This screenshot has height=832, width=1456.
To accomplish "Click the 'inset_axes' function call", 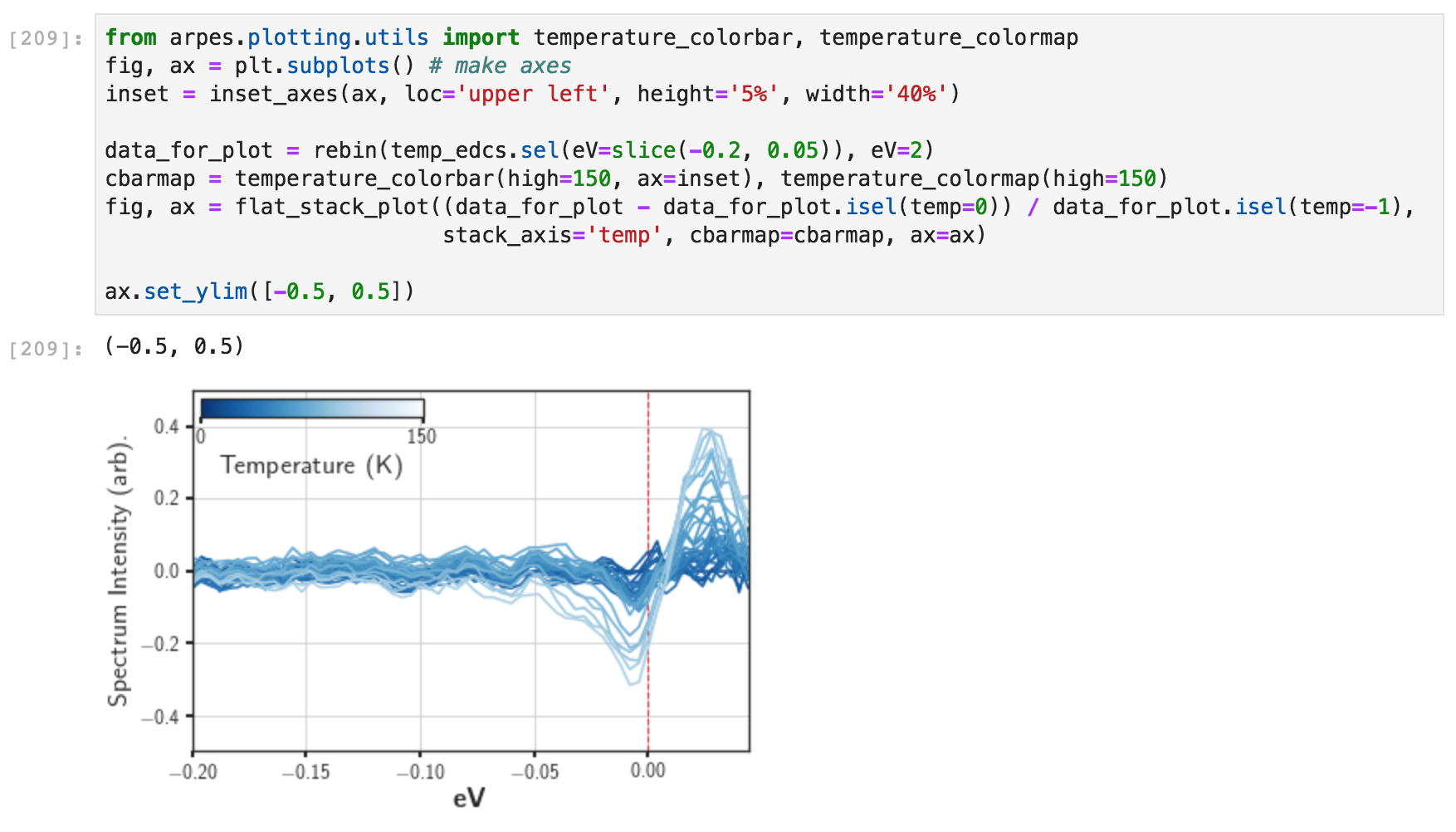I will tap(274, 94).
